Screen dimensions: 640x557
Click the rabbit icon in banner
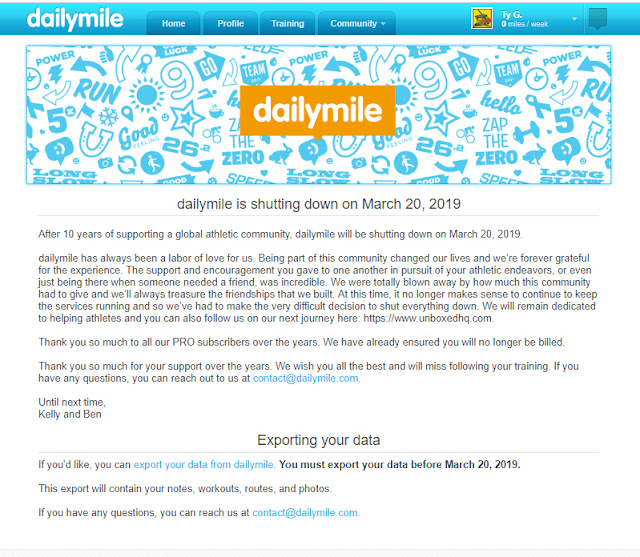tap(280, 155)
